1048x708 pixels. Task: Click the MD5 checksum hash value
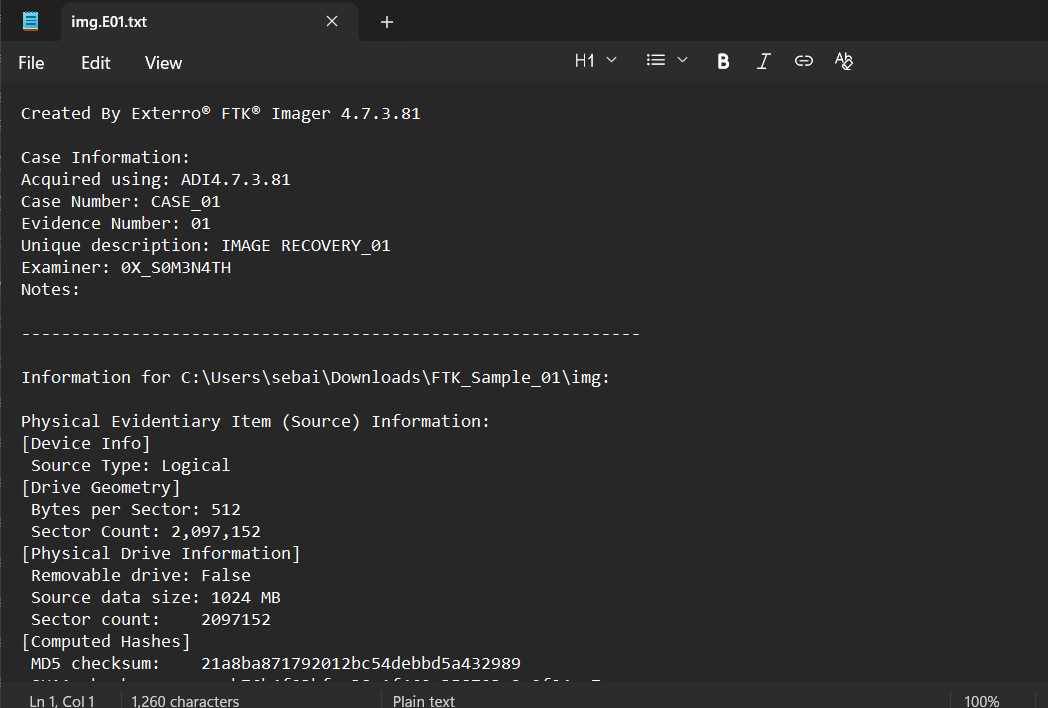361,665
